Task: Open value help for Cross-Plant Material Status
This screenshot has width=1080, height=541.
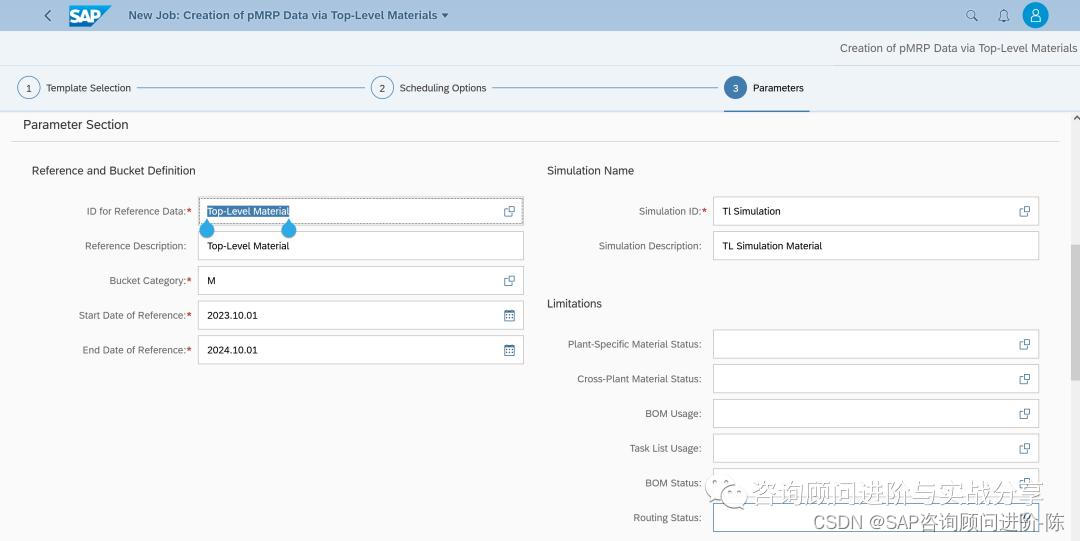Action: pyautogui.click(x=1024, y=379)
